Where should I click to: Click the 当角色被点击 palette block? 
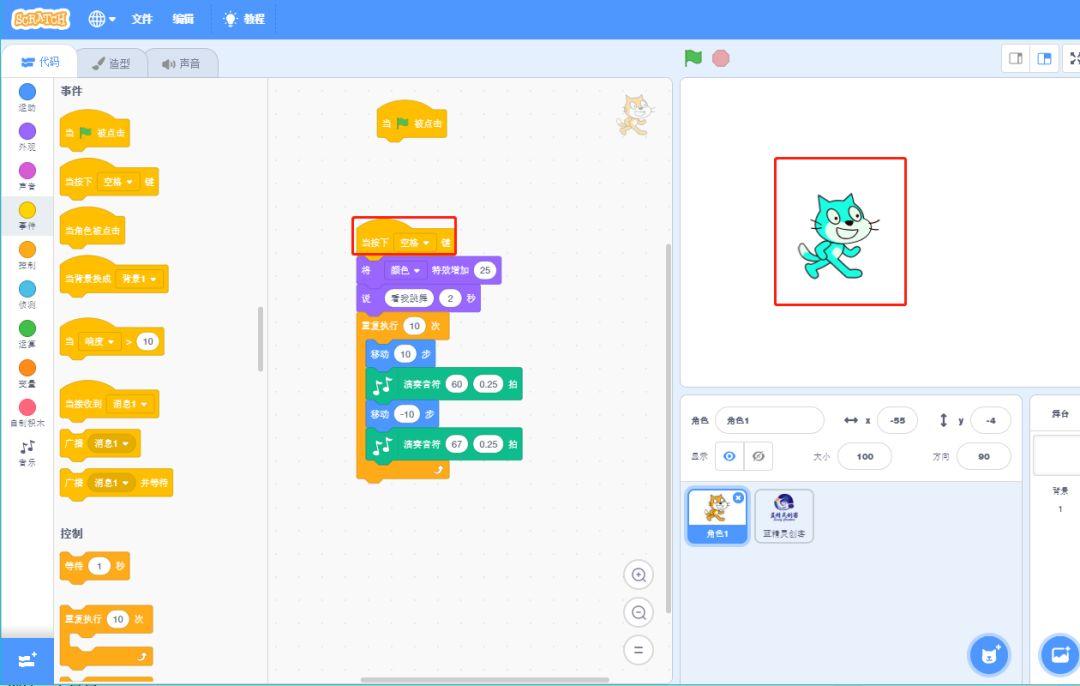tap(92, 229)
